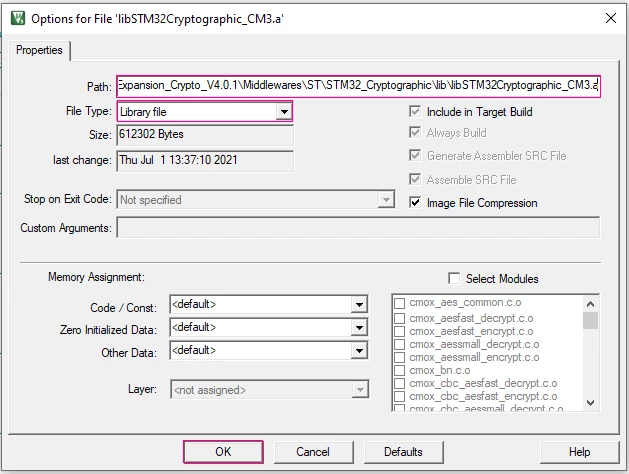Open the Stop on Exit Code dropdown
This screenshot has height=474, width=629.
pos(386,199)
